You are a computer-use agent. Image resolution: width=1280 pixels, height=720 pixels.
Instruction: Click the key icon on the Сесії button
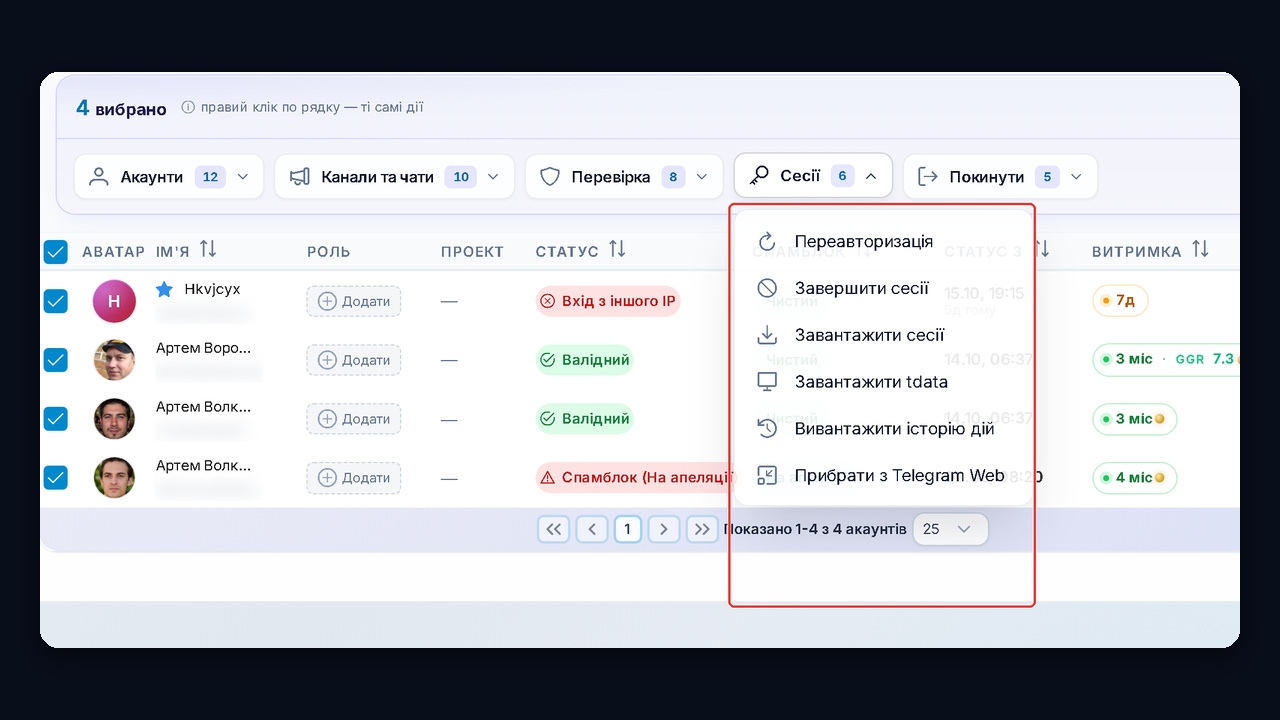coord(759,177)
